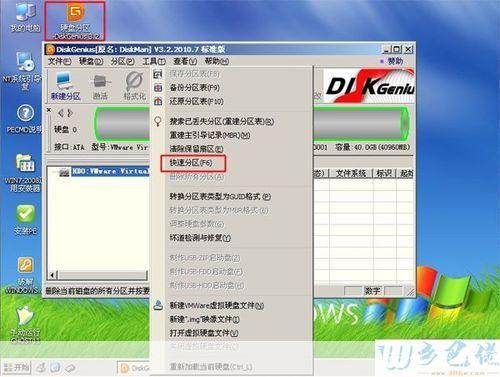Screen dimensions: 500x377
Task: Select HD0: VMware Virtual tree row
Action: [110, 171]
